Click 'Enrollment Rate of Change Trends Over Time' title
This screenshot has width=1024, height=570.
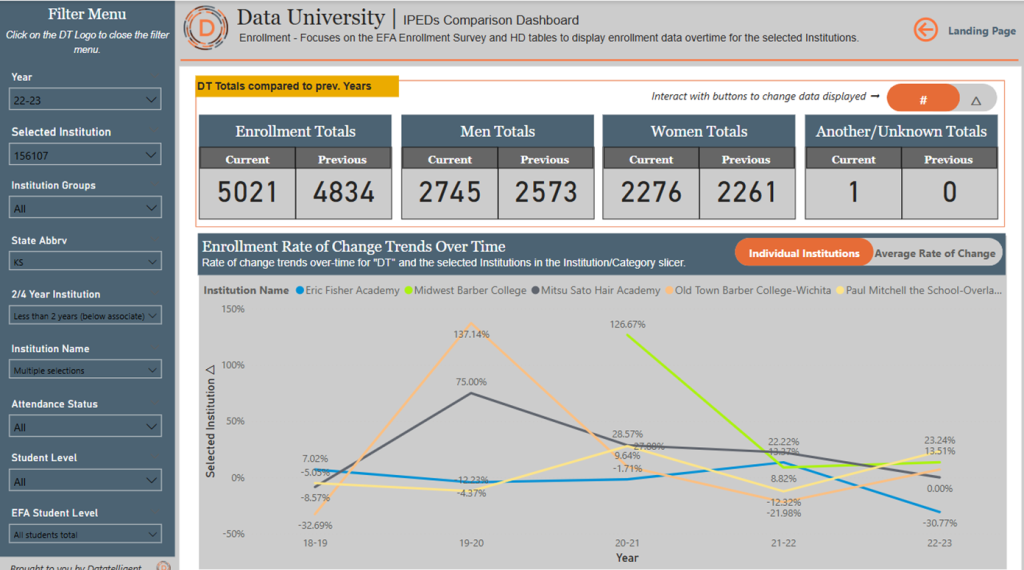353,247
